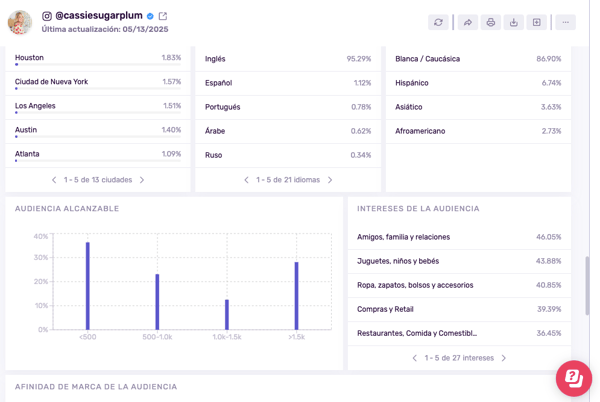This screenshot has width=600, height=402.
Task: Open the profile external link icon
Action: click(x=163, y=16)
